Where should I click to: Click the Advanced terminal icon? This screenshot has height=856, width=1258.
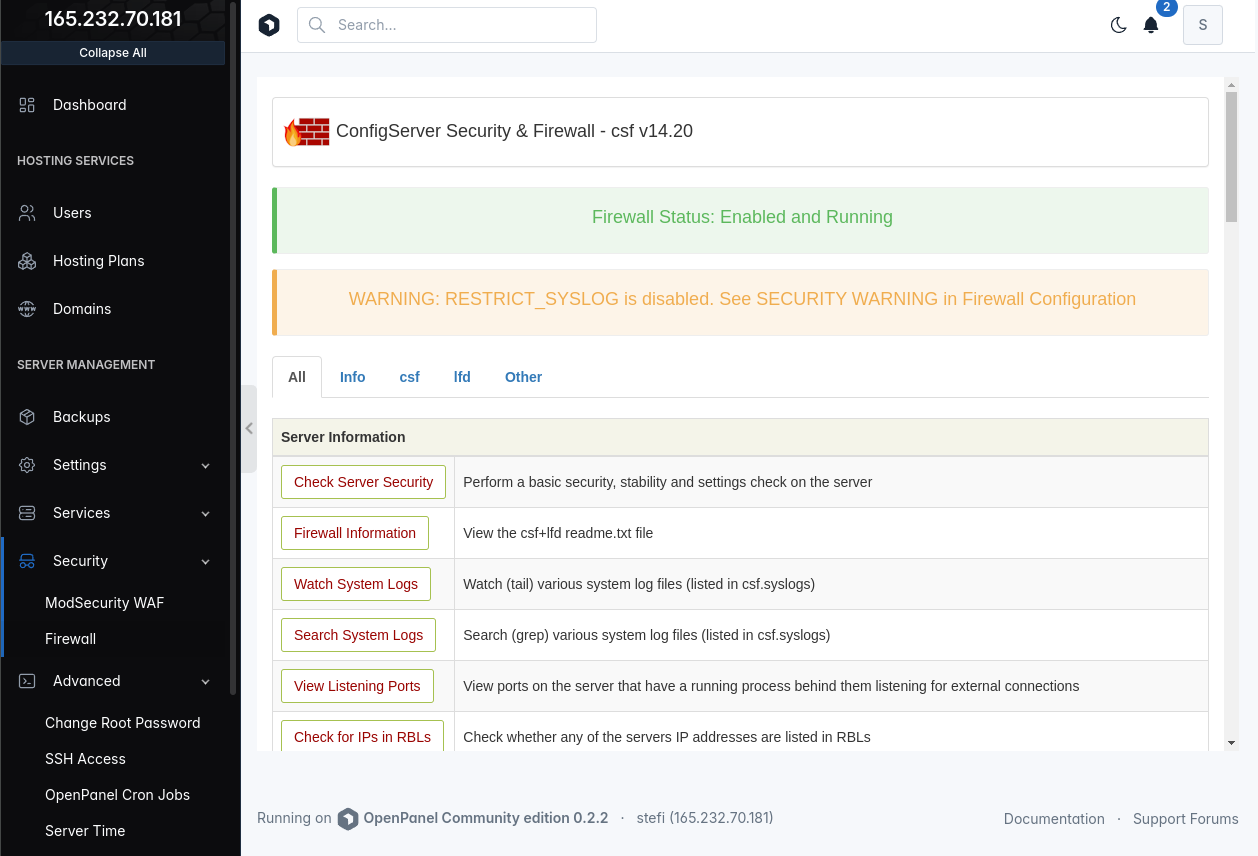tap(27, 681)
